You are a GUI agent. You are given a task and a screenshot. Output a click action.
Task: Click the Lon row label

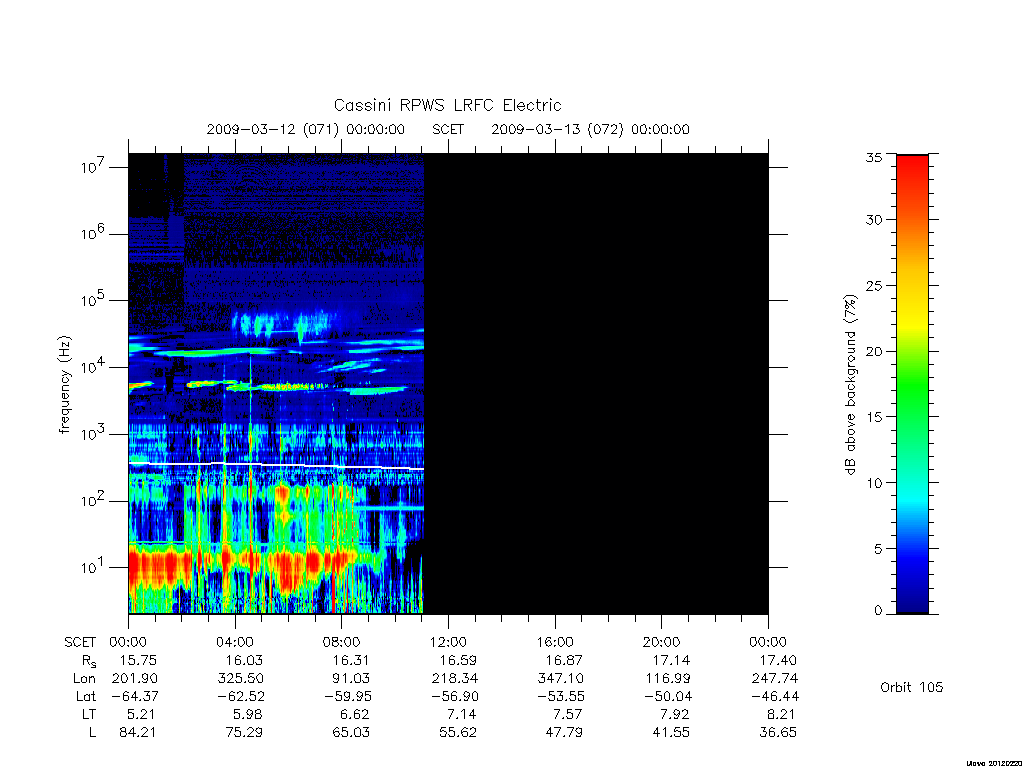pos(84,679)
